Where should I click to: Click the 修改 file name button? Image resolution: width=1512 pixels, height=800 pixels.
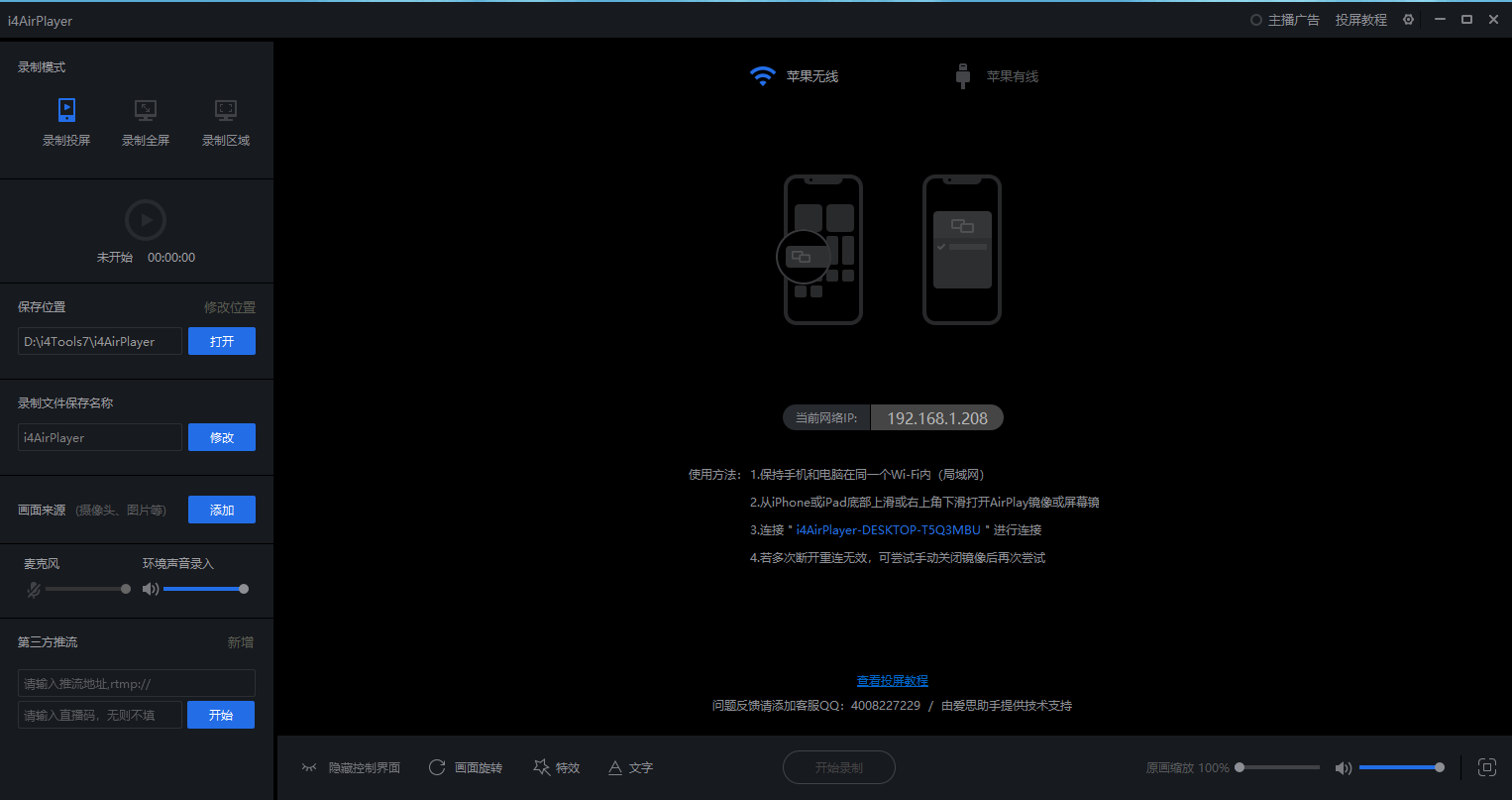click(222, 437)
